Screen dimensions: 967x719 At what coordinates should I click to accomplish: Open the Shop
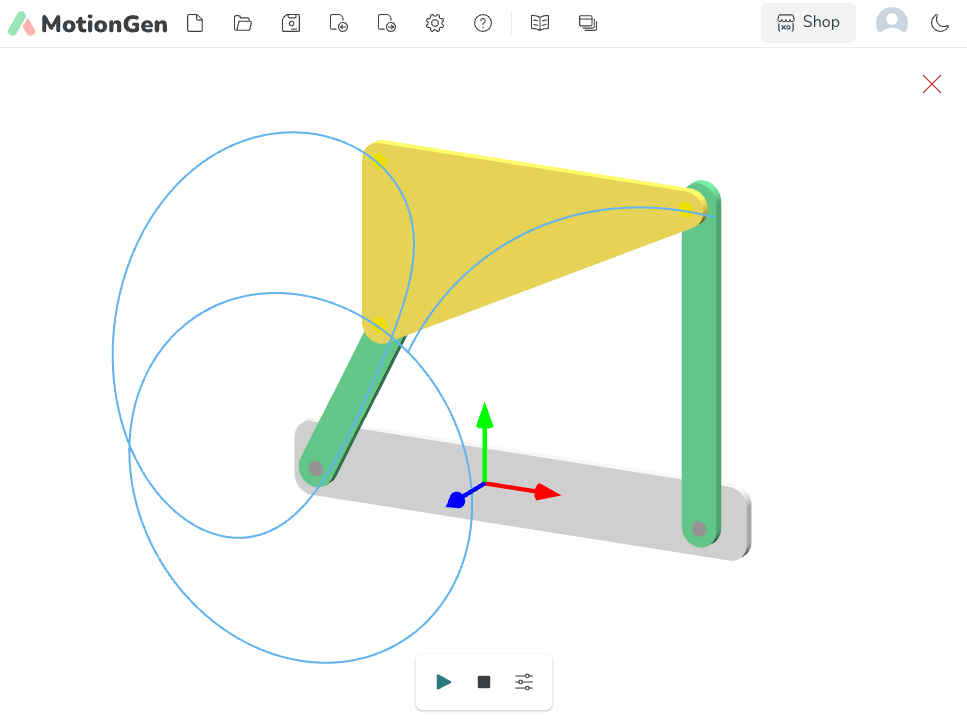808,23
